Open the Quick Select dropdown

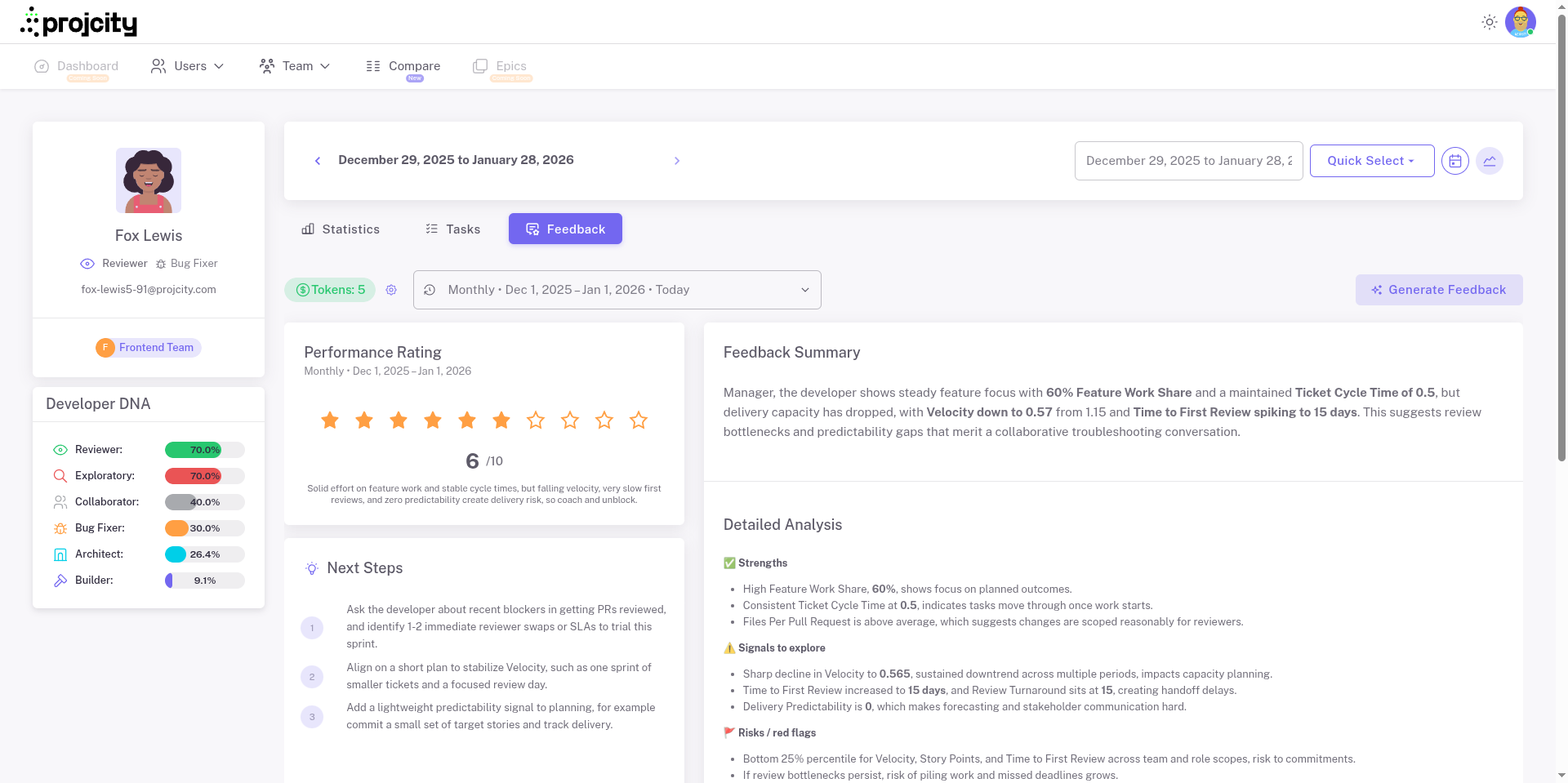1371,161
